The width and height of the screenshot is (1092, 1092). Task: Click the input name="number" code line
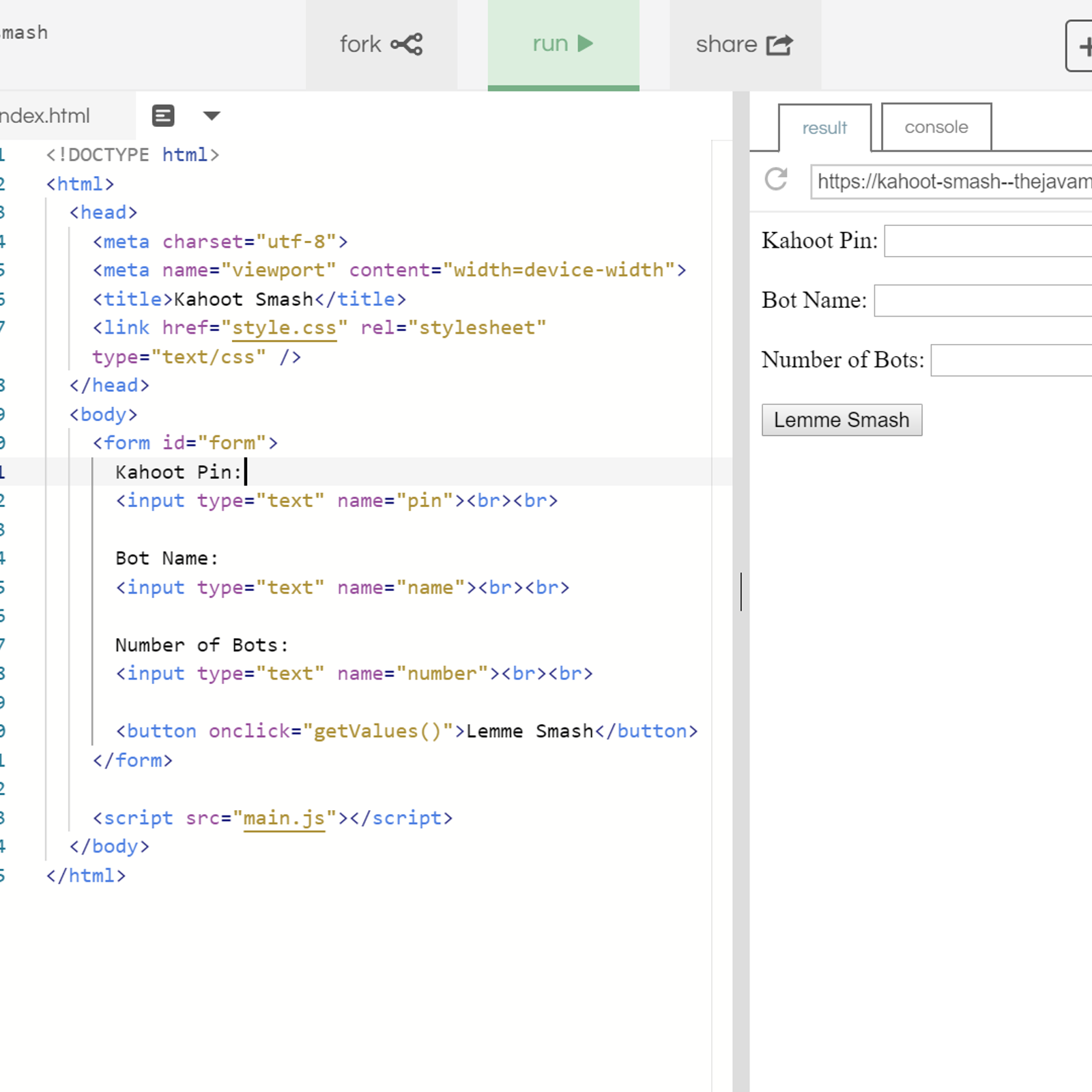[x=354, y=674]
